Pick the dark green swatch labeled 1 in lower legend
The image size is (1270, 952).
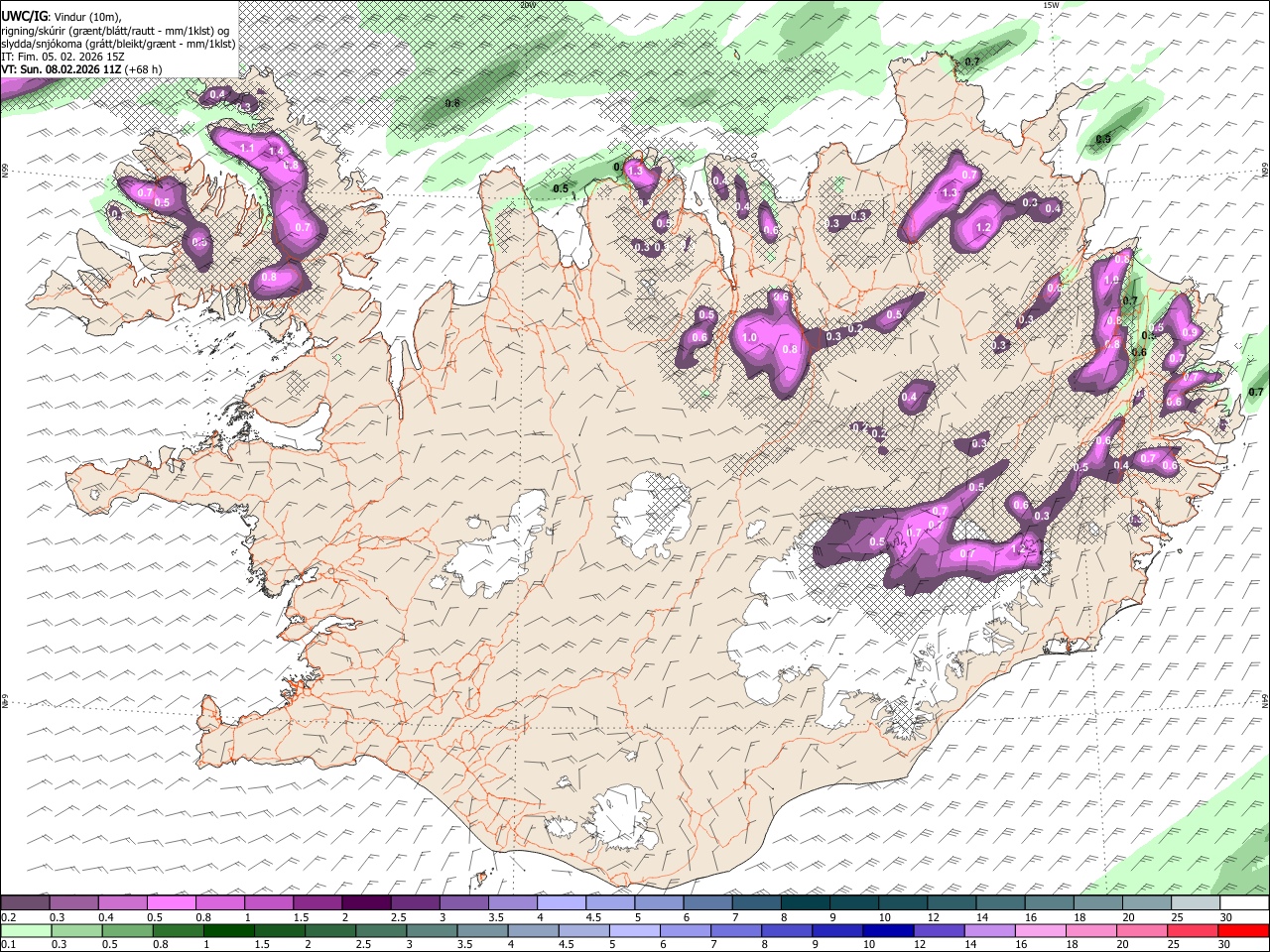[x=228, y=930]
